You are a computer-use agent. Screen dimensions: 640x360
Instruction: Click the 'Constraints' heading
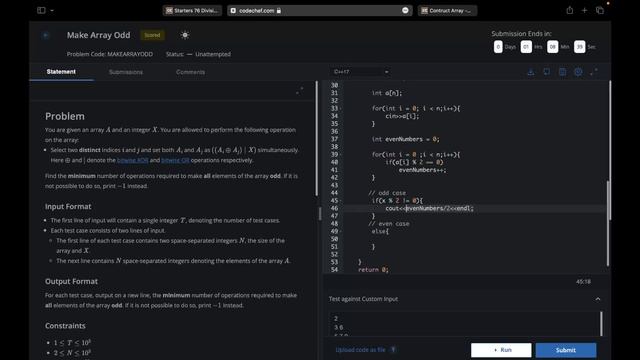coord(65,326)
